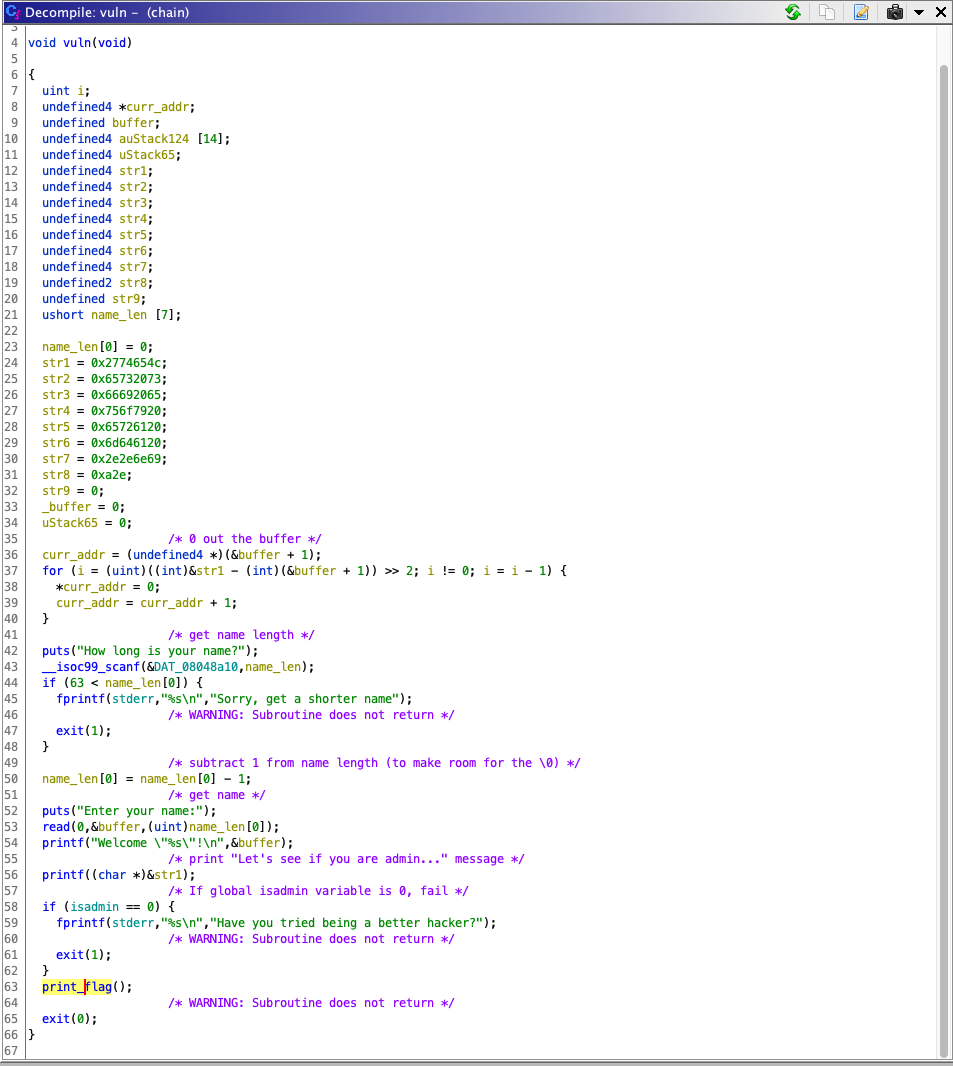
Task: Click the "If global isadmin variable is 0" comment
Action: [318, 891]
